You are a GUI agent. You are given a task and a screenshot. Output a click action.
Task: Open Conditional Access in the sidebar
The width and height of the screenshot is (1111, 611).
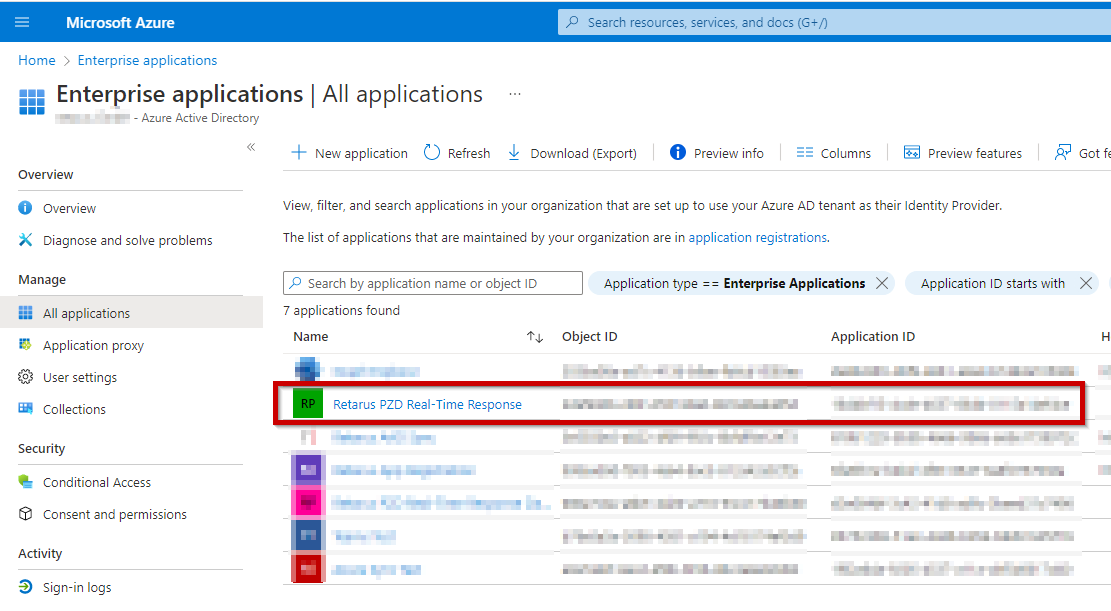point(96,482)
